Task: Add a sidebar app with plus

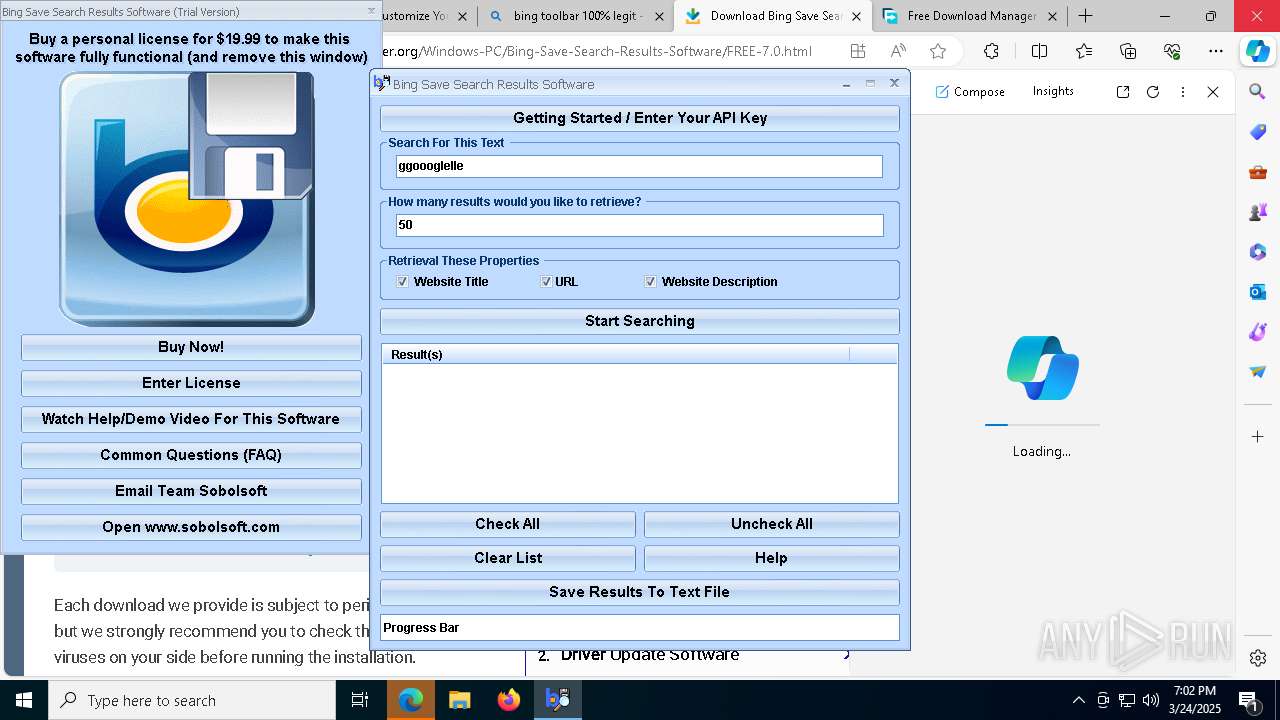Action: [1258, 437]
